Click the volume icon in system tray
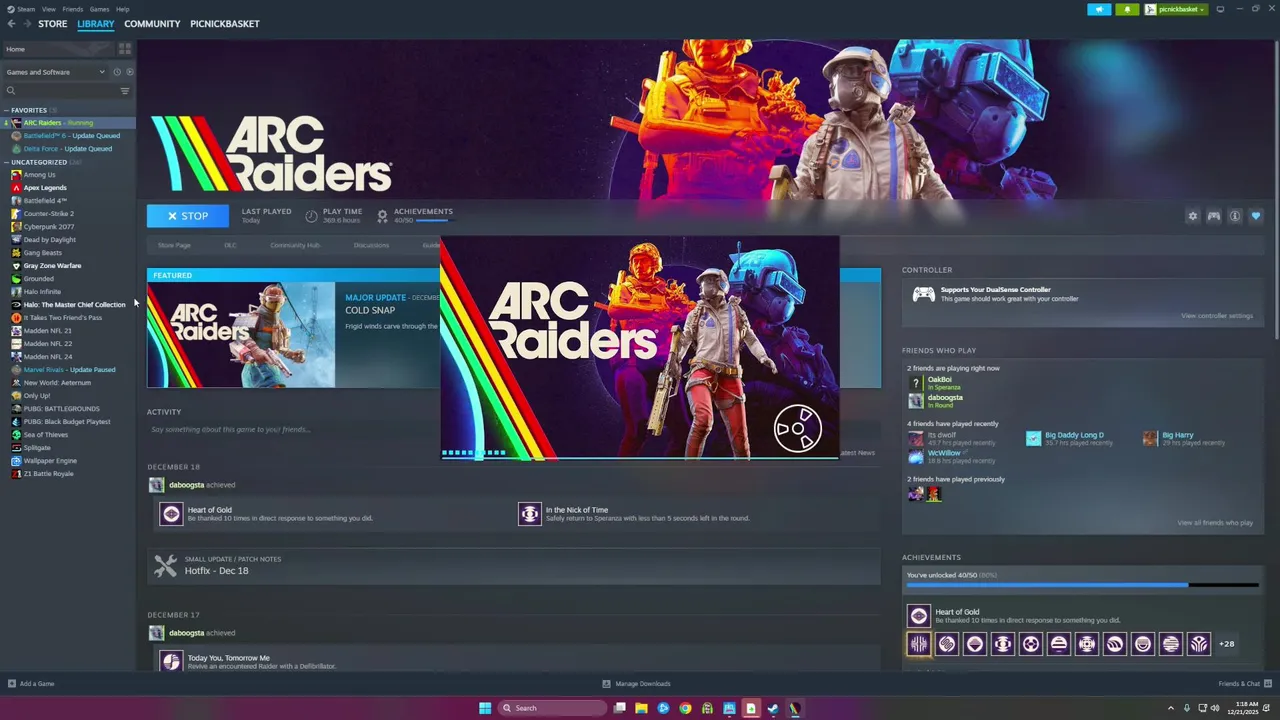This screenshot has height=720, width=1280. tap(1215, 708)
